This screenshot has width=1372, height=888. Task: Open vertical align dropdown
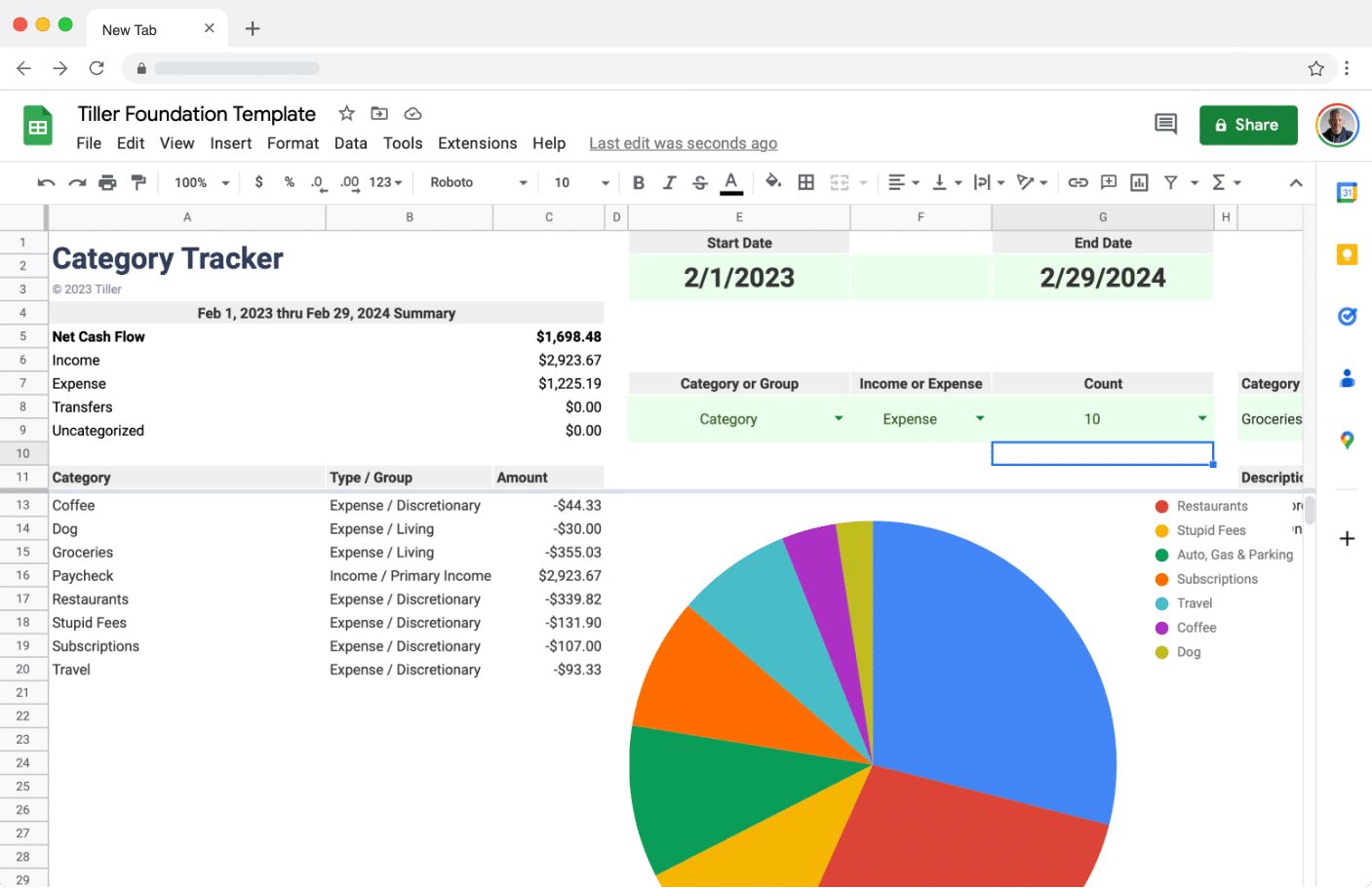pos(947,182)
